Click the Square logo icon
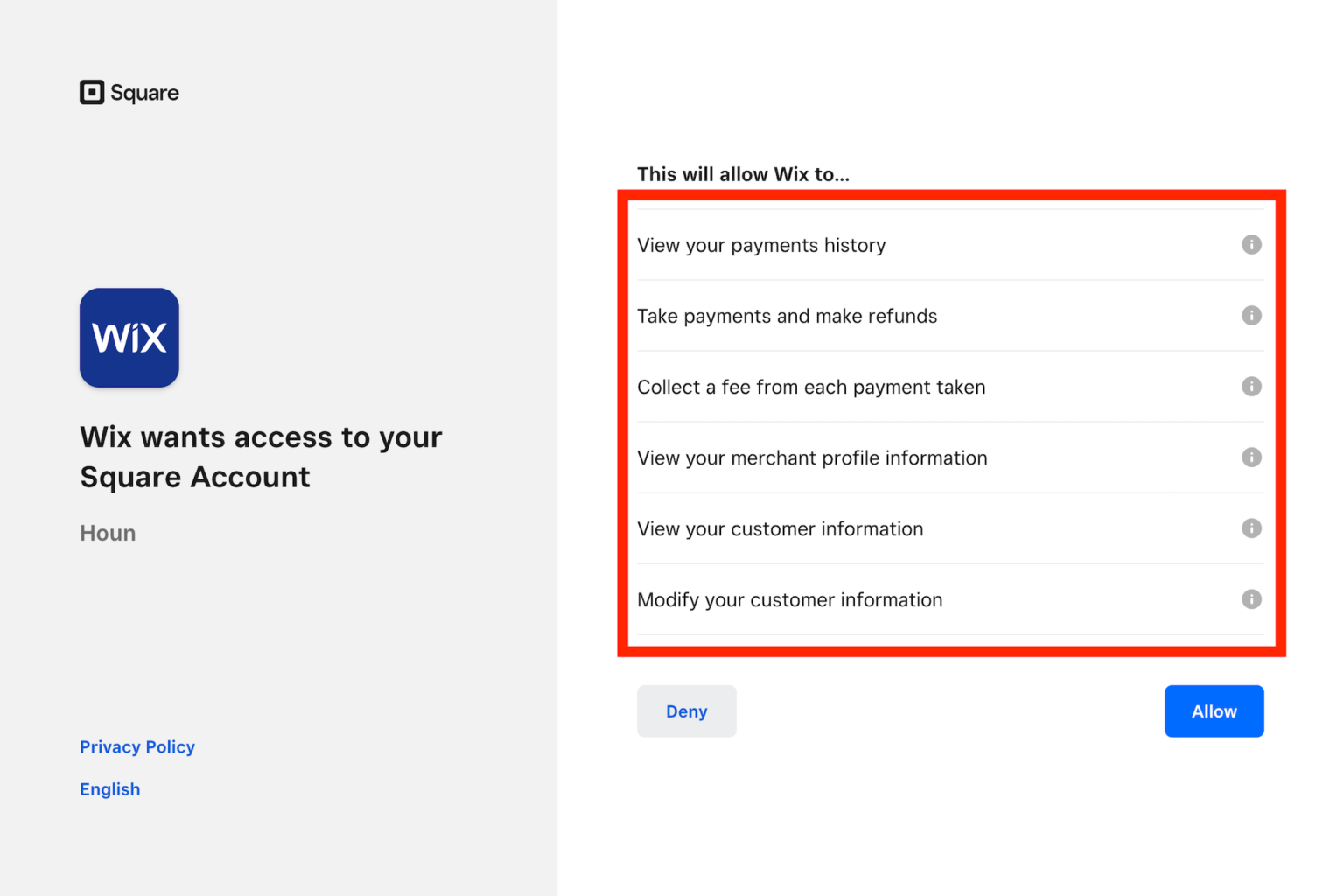This screenshot has height=896, width=1344. point(92,93)
